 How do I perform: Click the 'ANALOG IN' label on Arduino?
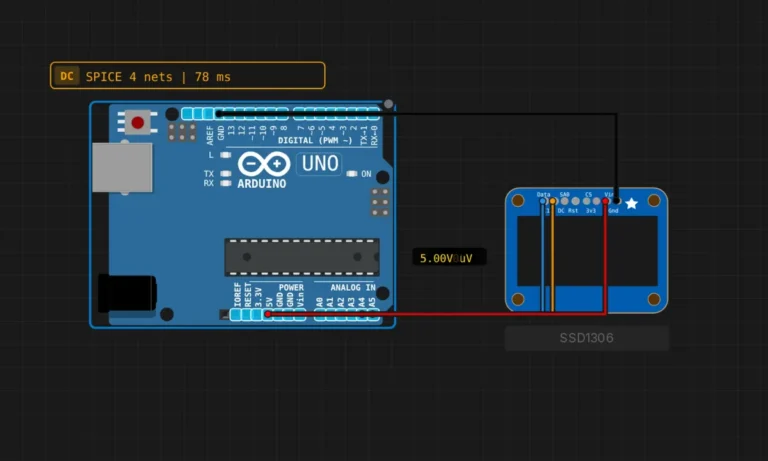tap(353, 288)
